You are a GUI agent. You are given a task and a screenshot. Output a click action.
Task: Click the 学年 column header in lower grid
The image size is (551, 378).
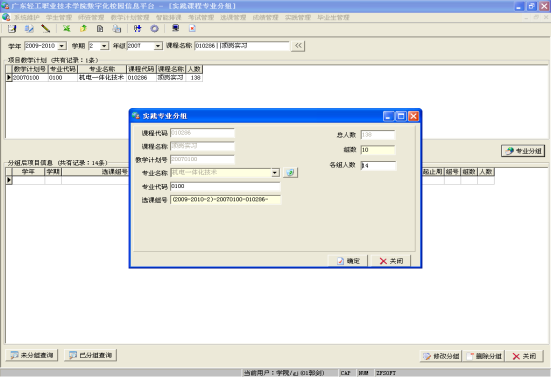pyautogui.click(x=28, y=171)
